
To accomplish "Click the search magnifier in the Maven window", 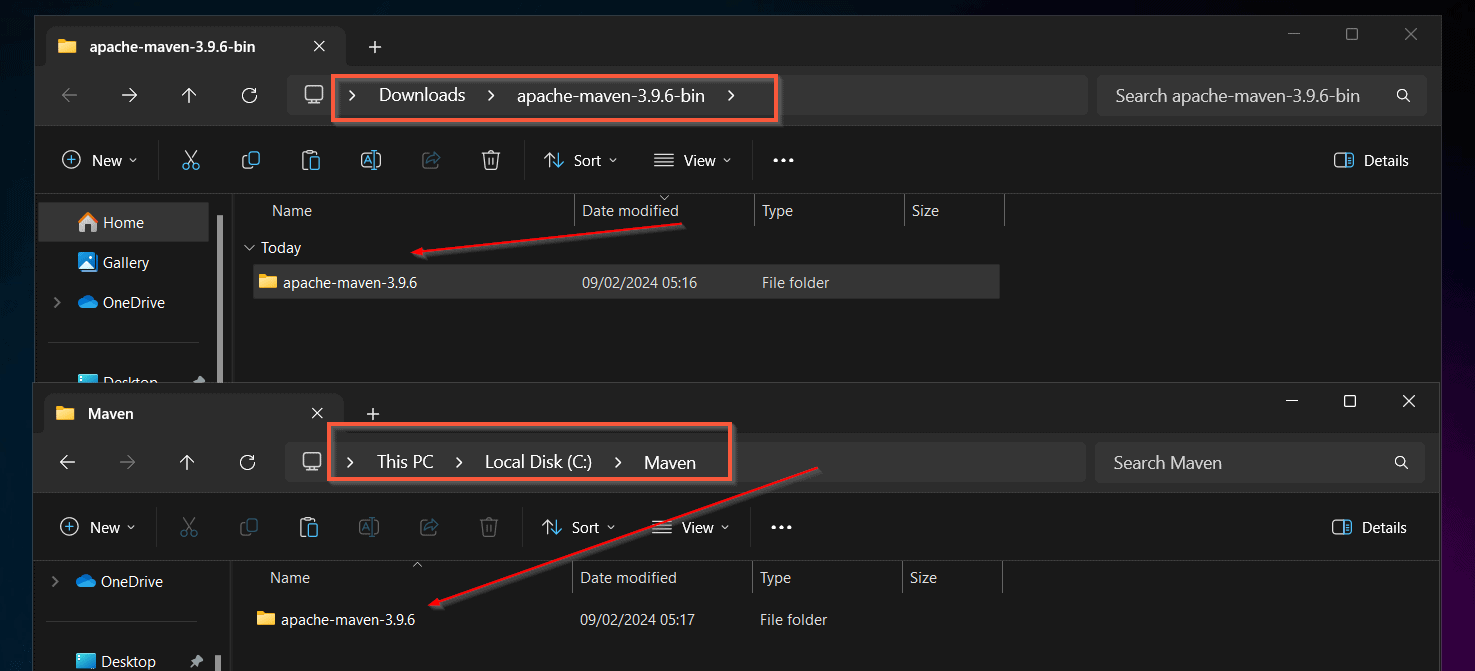I will pyautogui.click(x=1401, y=463).
